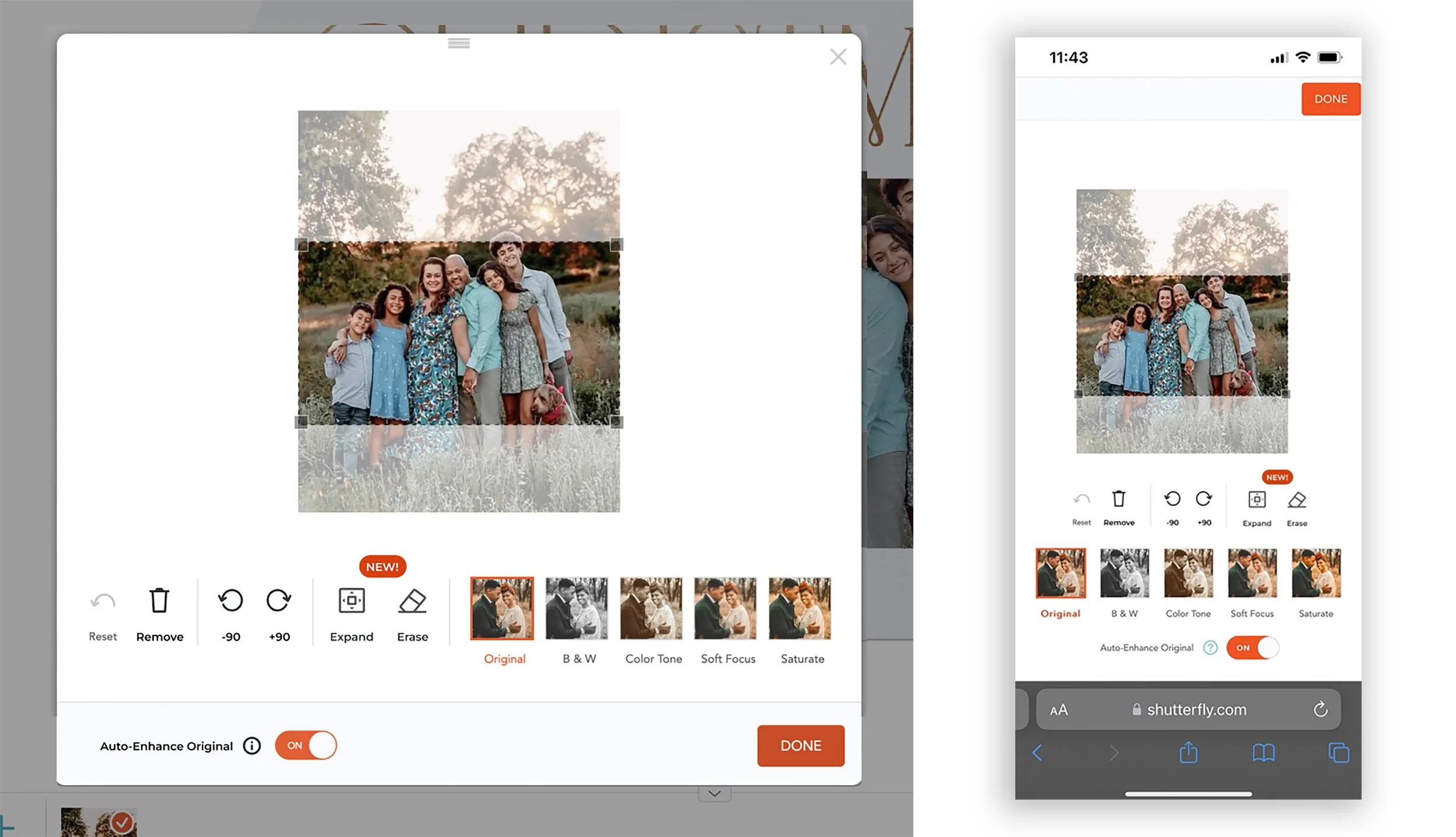1456x837 pixels.
Task: Tap the Safari share icon
Action: pyautogui.click(x=1188, y=753)
